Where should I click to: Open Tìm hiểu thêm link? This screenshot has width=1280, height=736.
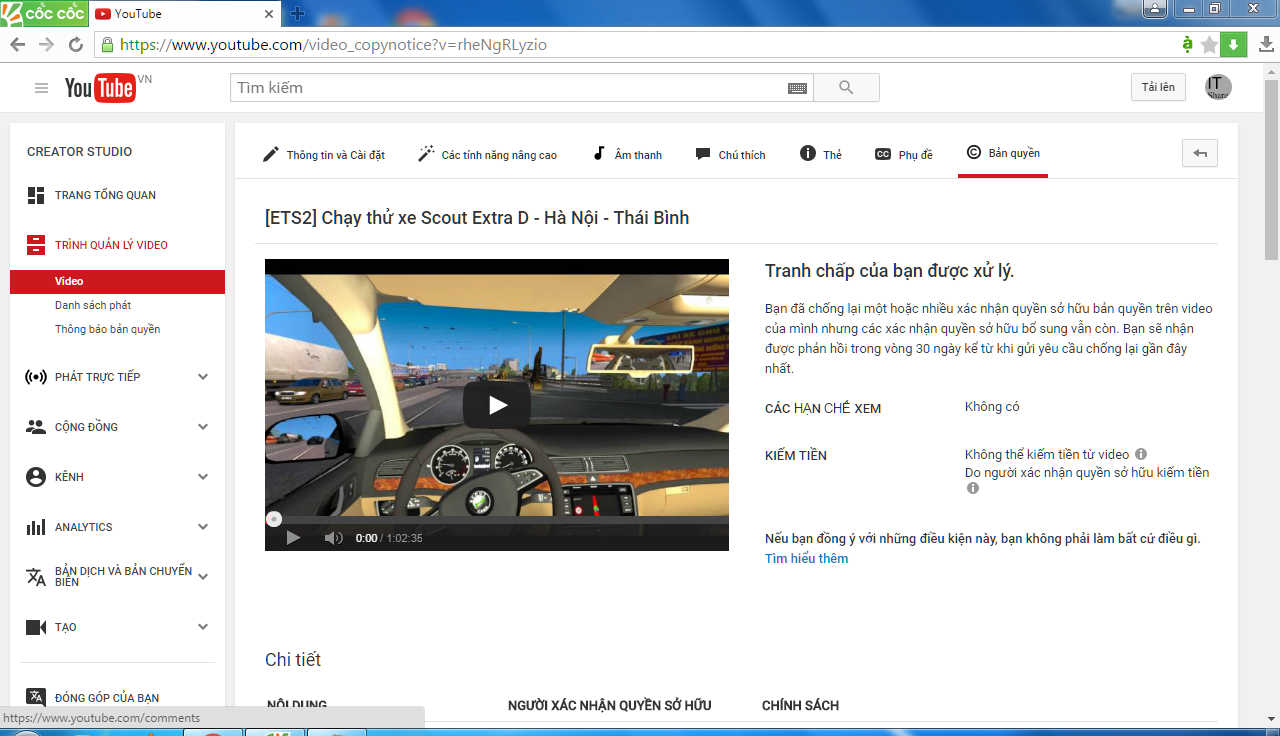click(806, 558)
